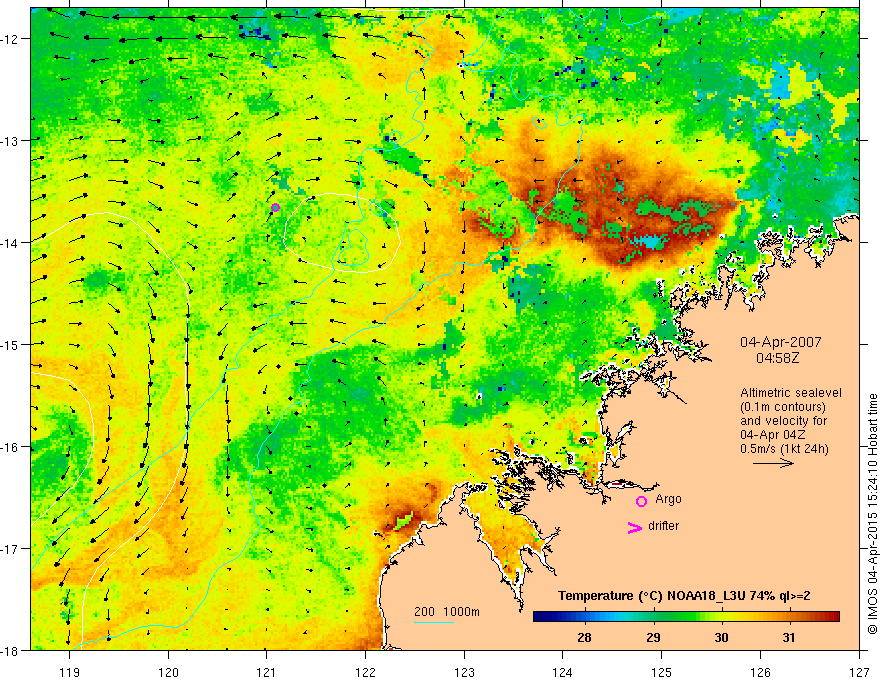Click longitude axis label 120
The image size is (880, 680).
[168, 672]
